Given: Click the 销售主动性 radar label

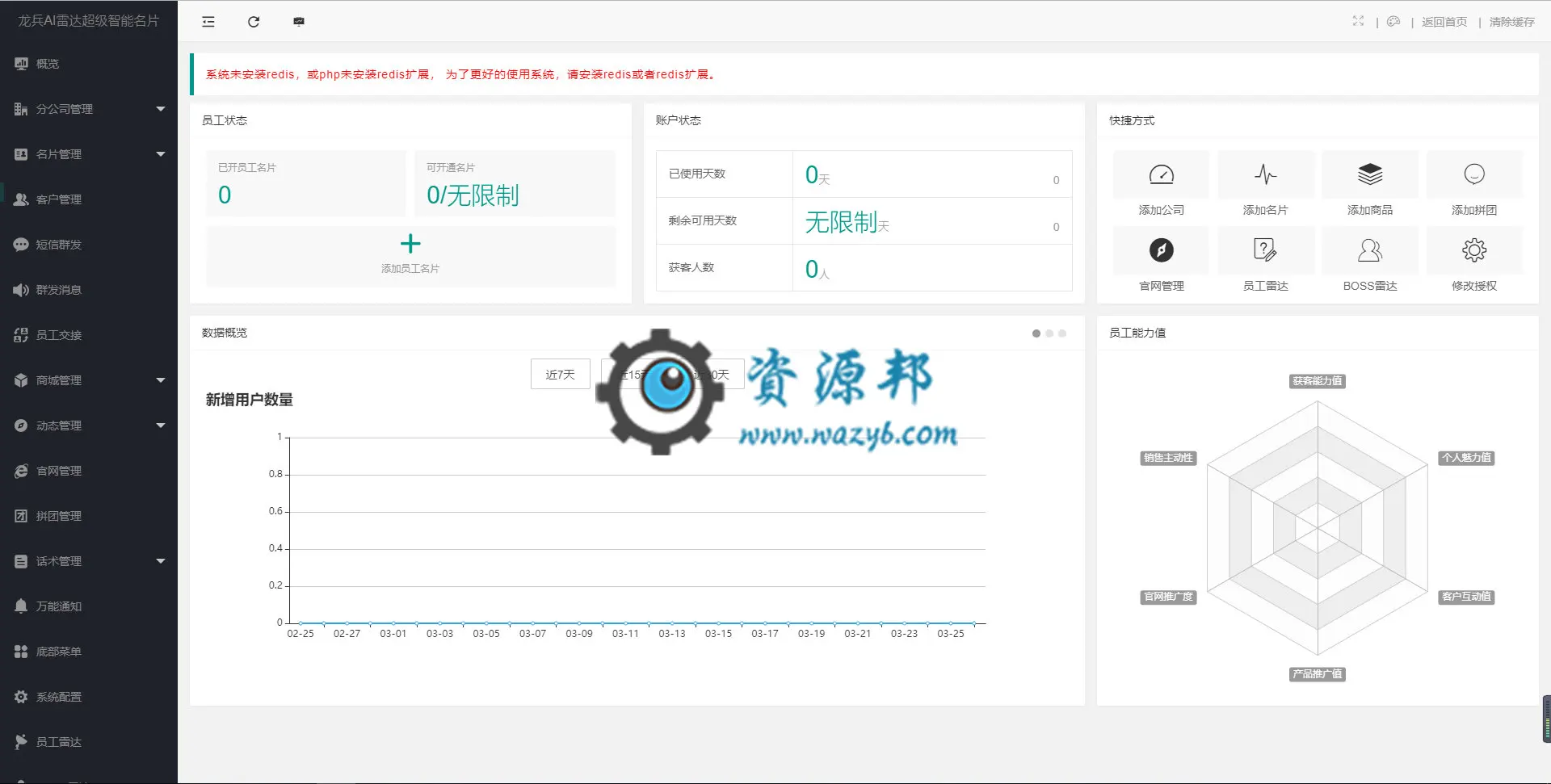Looking at the screenshot, I should (x=1169, y=458).
